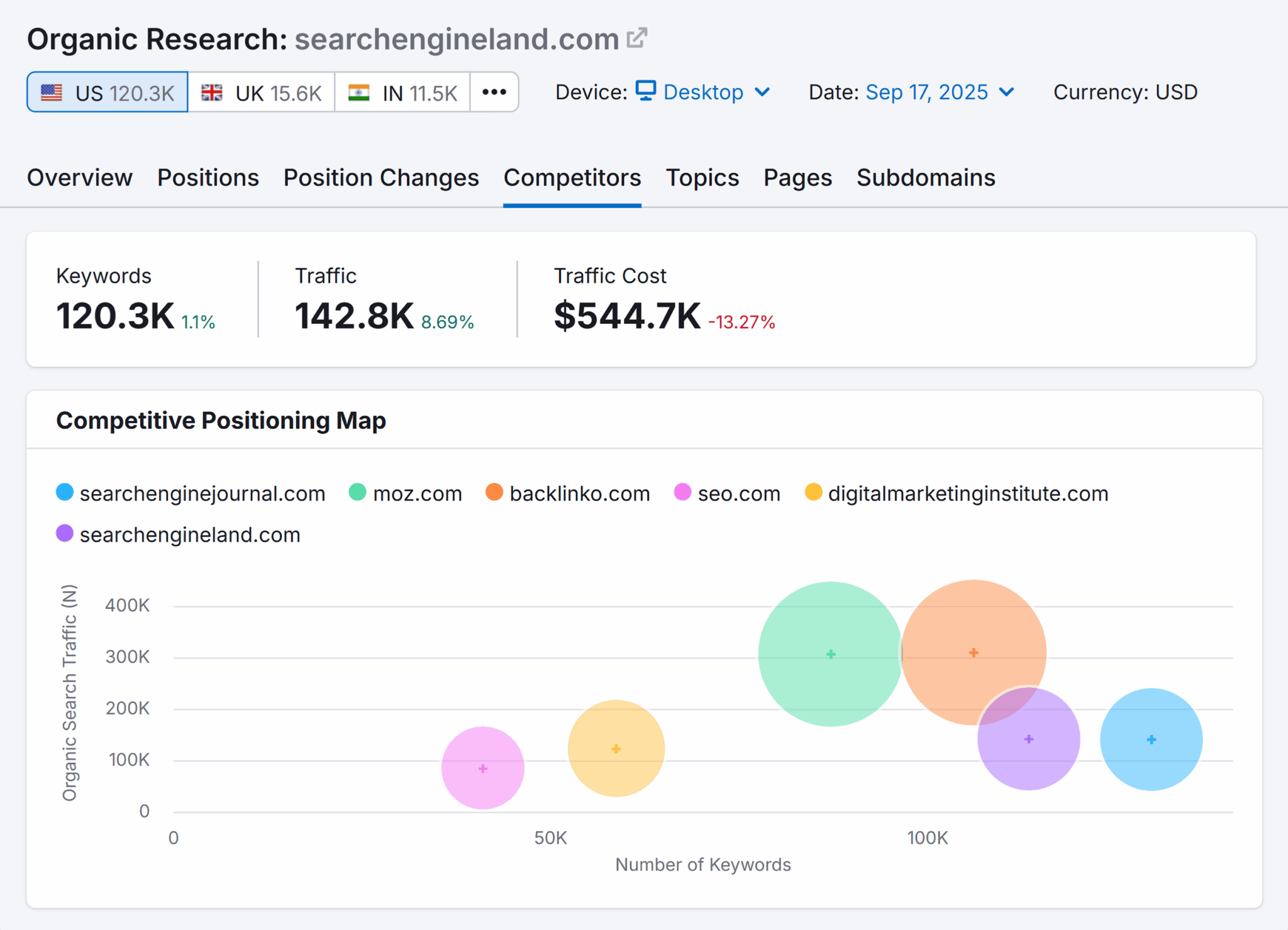The image size is (1288, 930).
Task: Click the Currency: USD label
Action: [x=1125, y=92]
